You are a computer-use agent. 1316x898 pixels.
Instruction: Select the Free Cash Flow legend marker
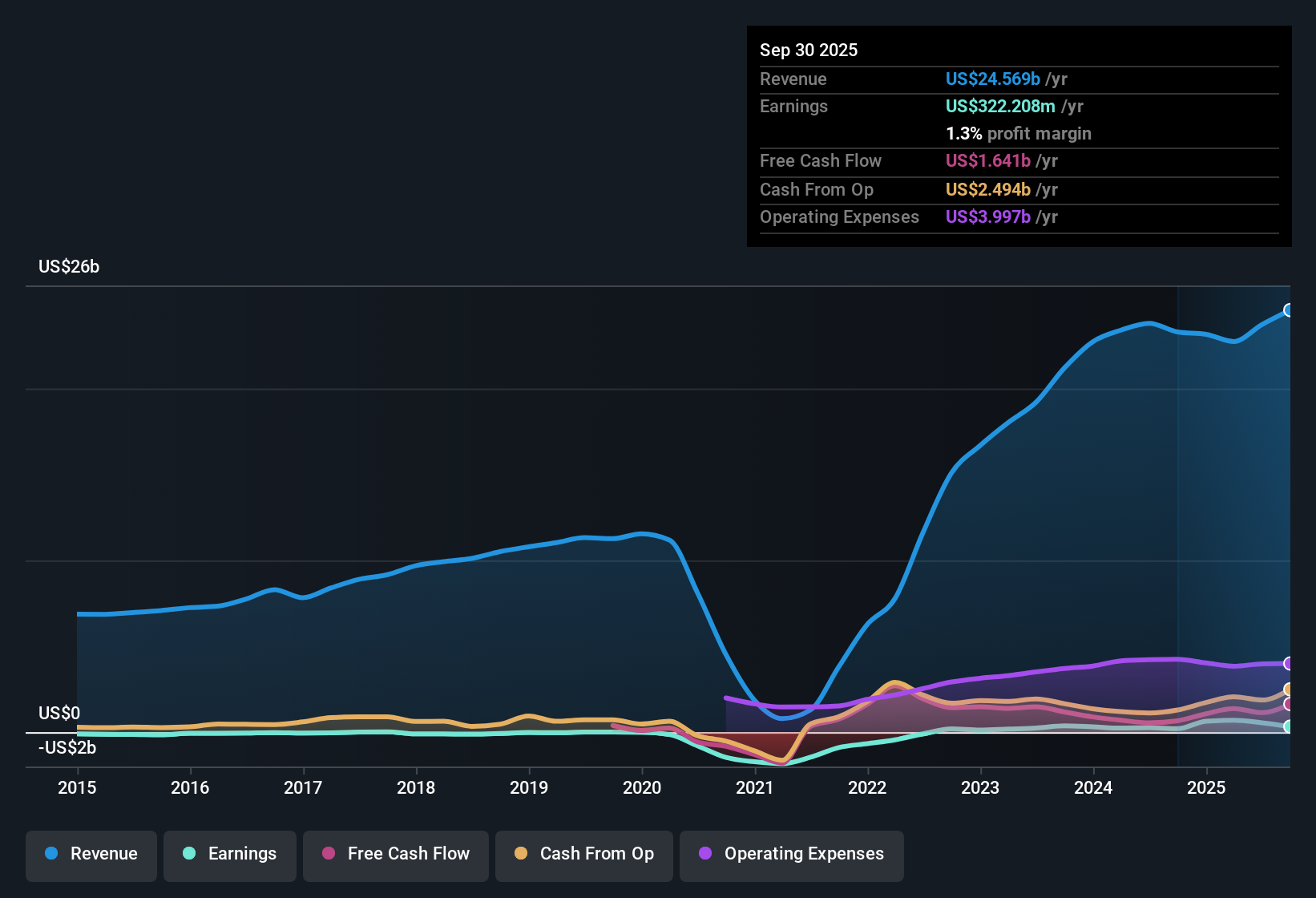point(326,854)
